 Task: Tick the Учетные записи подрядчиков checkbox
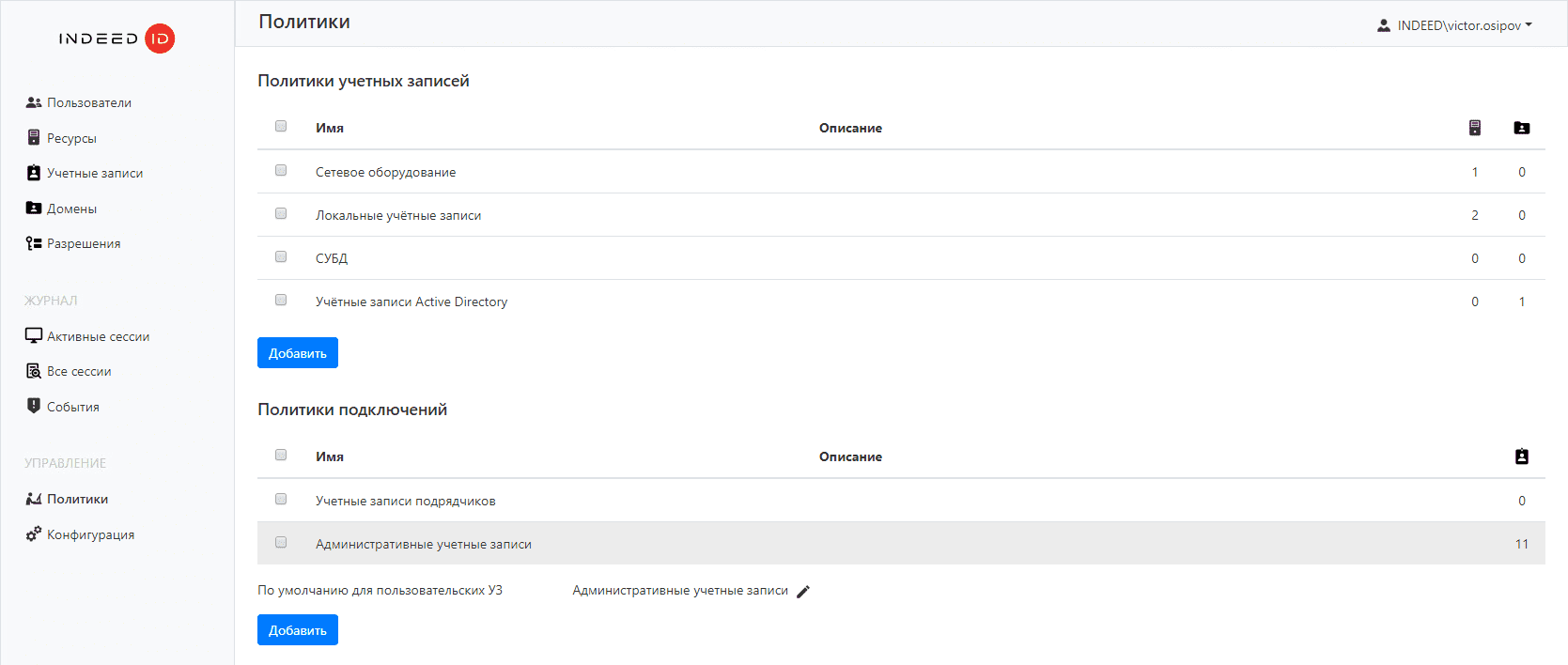[281, 499]
